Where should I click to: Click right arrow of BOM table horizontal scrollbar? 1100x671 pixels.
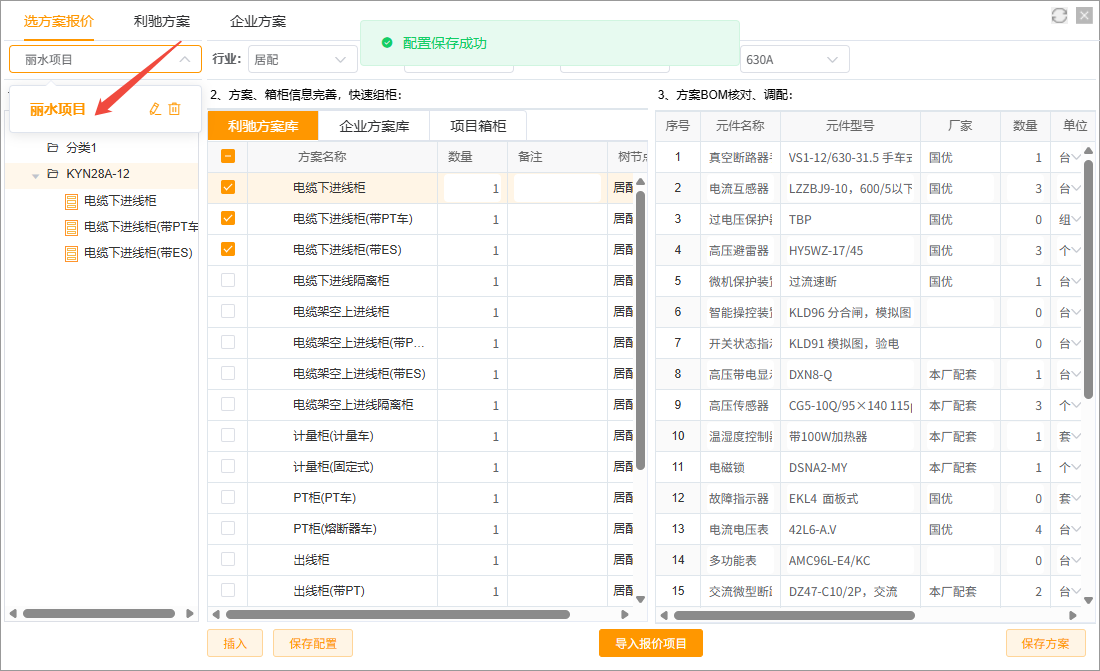click(x=1073, y=616)
